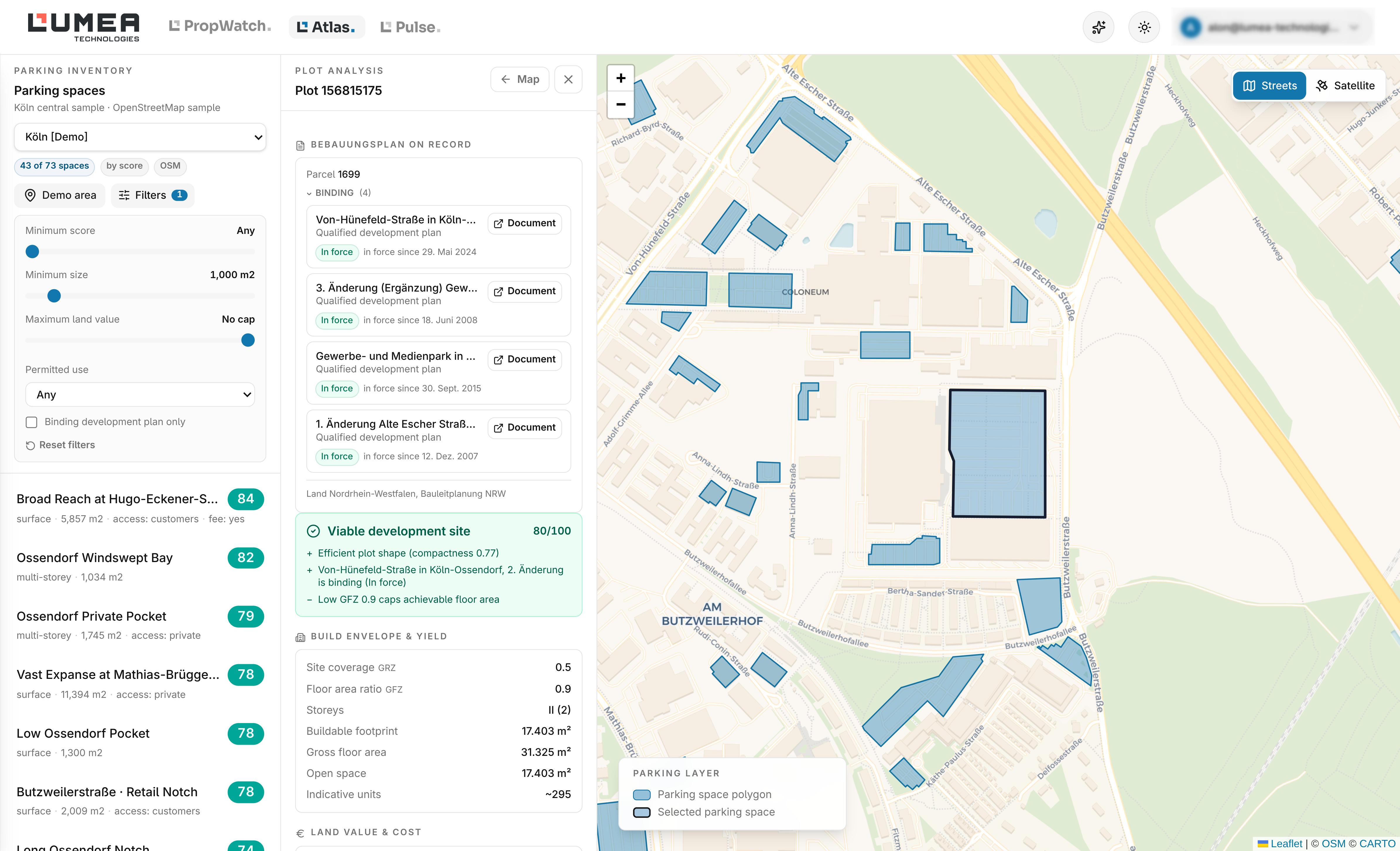Screen dimensions: 1400x851
Task: Open Document for Gewerbe- und Medienpark plan
Action: (x=524, y=359)
